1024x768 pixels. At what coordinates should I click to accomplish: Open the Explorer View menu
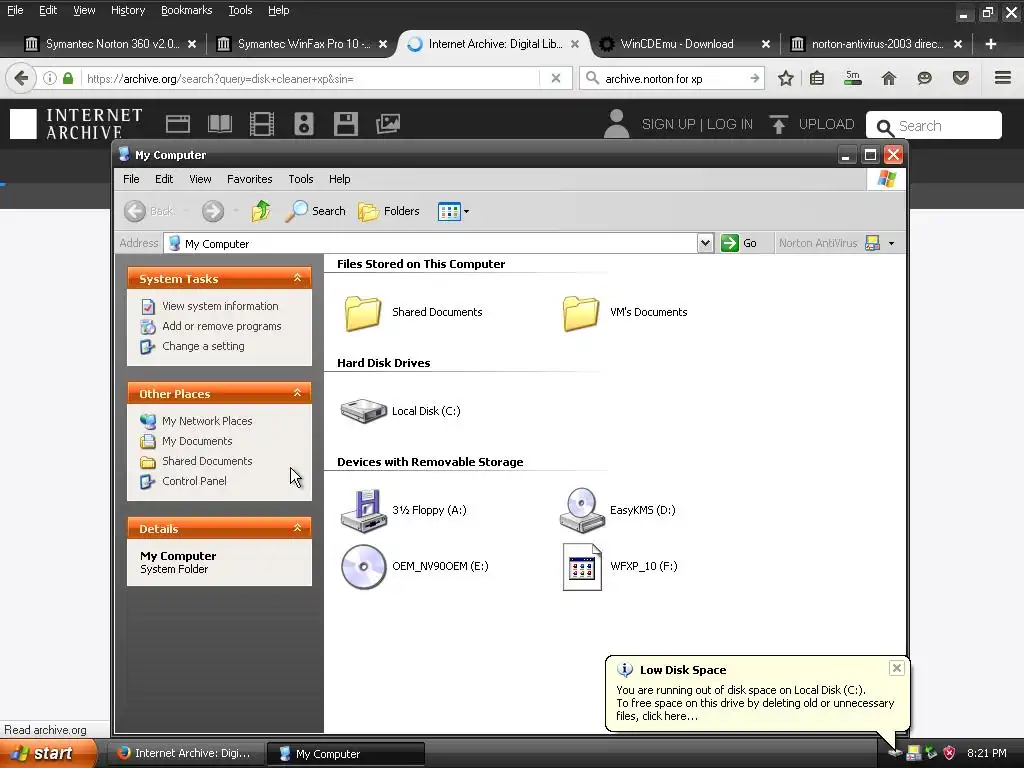point(200,179)
